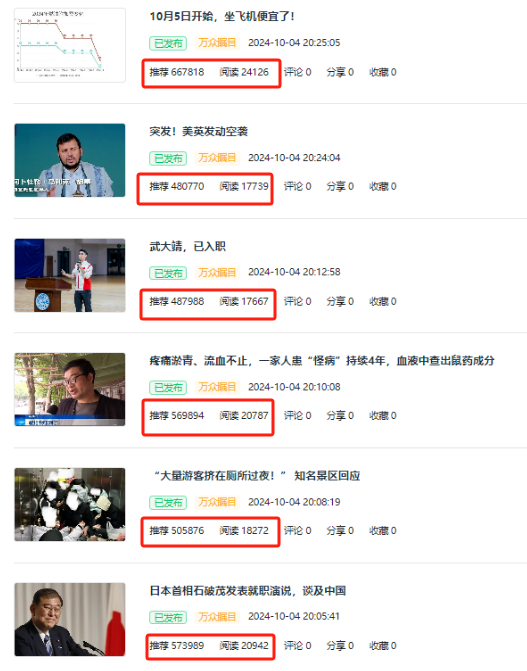Screen dimensions: 527x671
Task: Click 阅读 17739 count on airstrike article
Action: (244, 186)
